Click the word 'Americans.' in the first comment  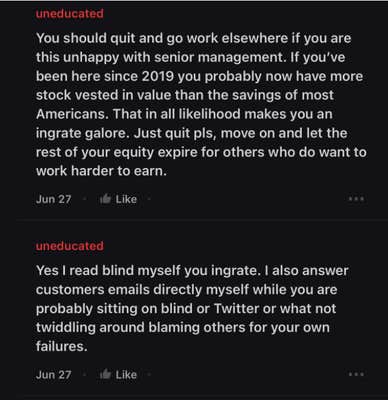coord(72,114)
